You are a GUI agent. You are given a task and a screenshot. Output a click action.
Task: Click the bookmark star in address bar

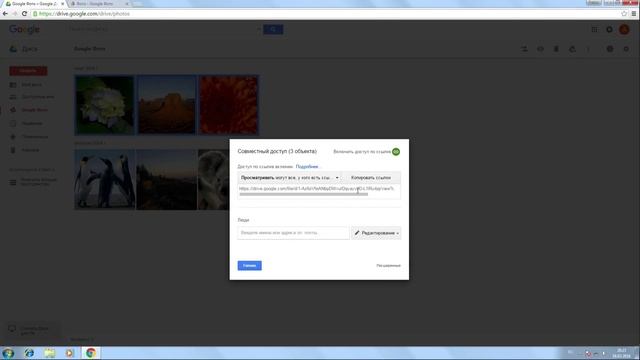(624, 13)
